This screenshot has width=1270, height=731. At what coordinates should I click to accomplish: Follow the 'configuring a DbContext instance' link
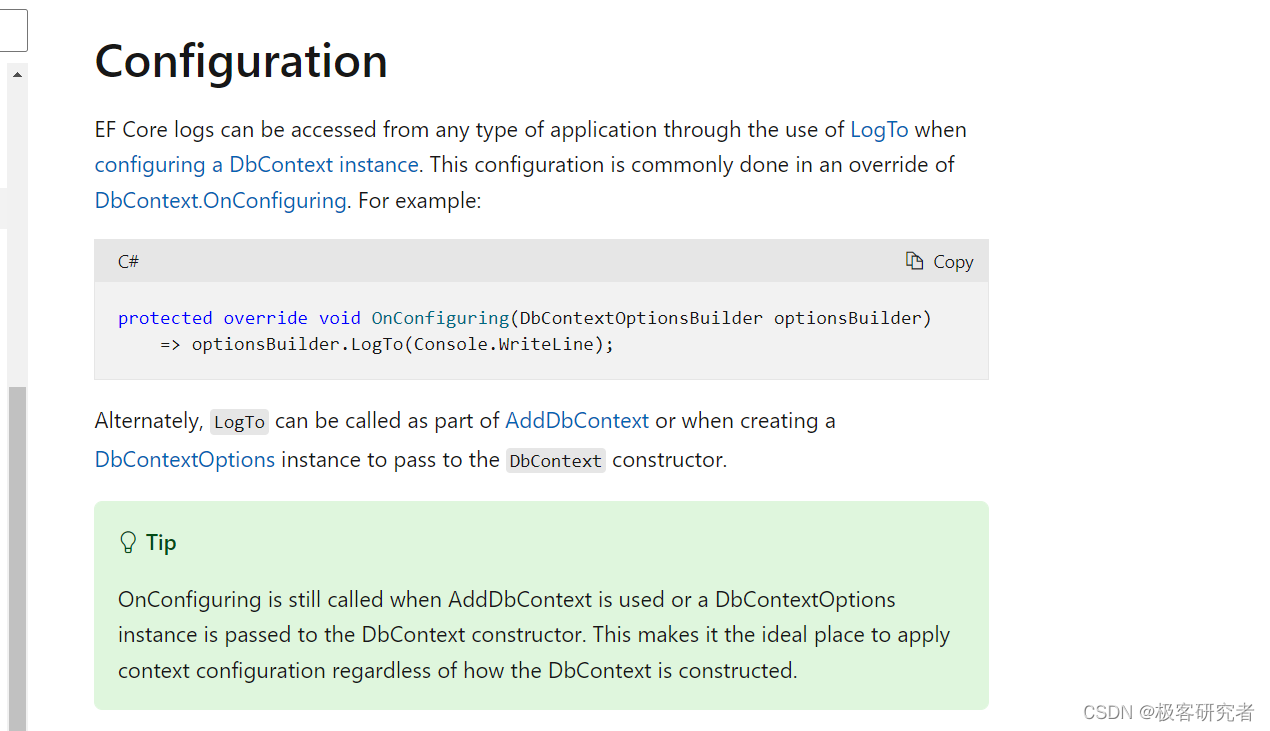pyautogui.click(x=255, y=164)
